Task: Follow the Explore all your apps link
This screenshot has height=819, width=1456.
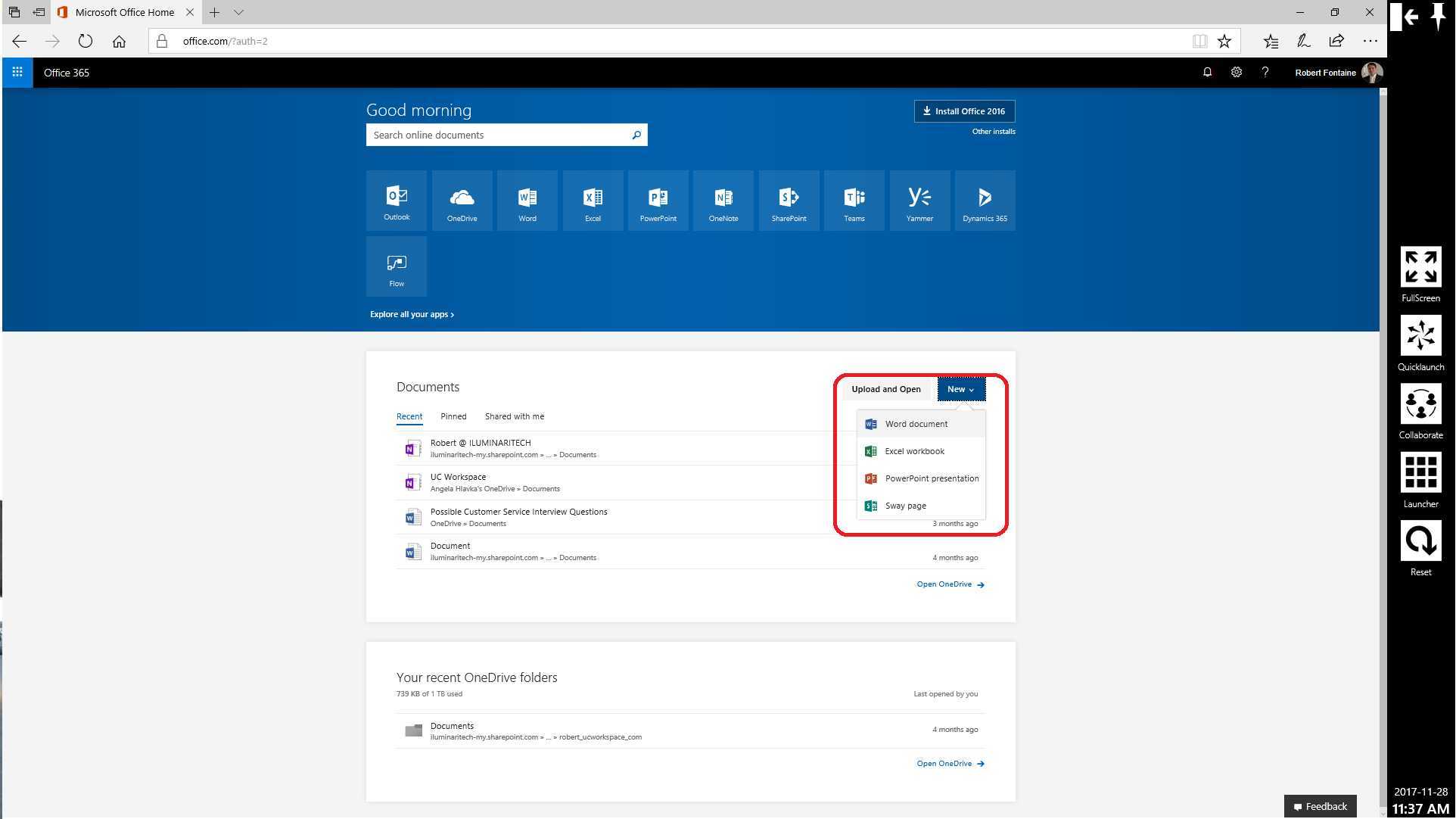Action: [412, 314]
